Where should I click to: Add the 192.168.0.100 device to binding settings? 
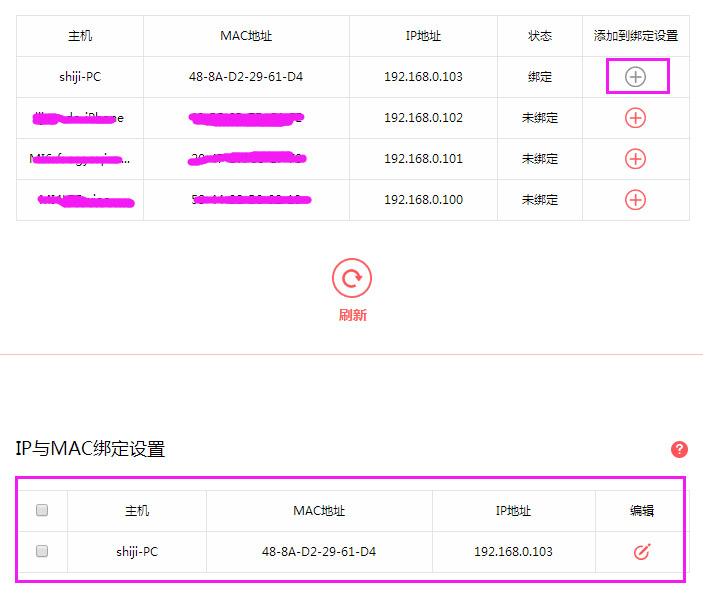click(635, 200)
